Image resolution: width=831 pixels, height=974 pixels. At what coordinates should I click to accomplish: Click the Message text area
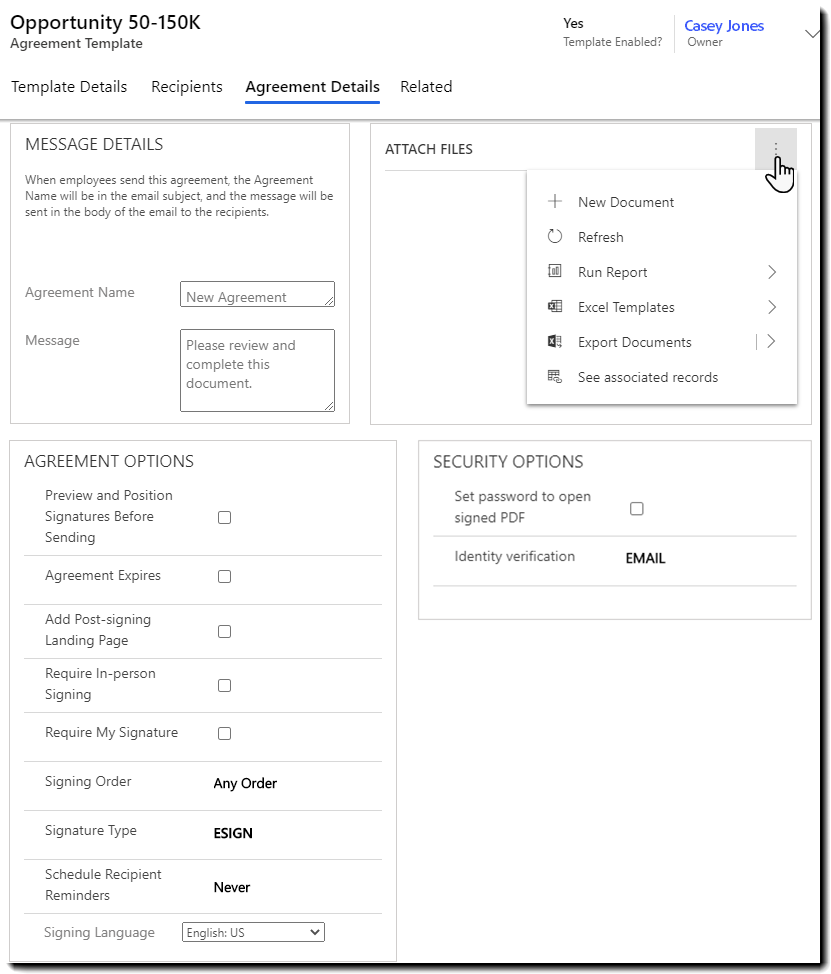257,370
